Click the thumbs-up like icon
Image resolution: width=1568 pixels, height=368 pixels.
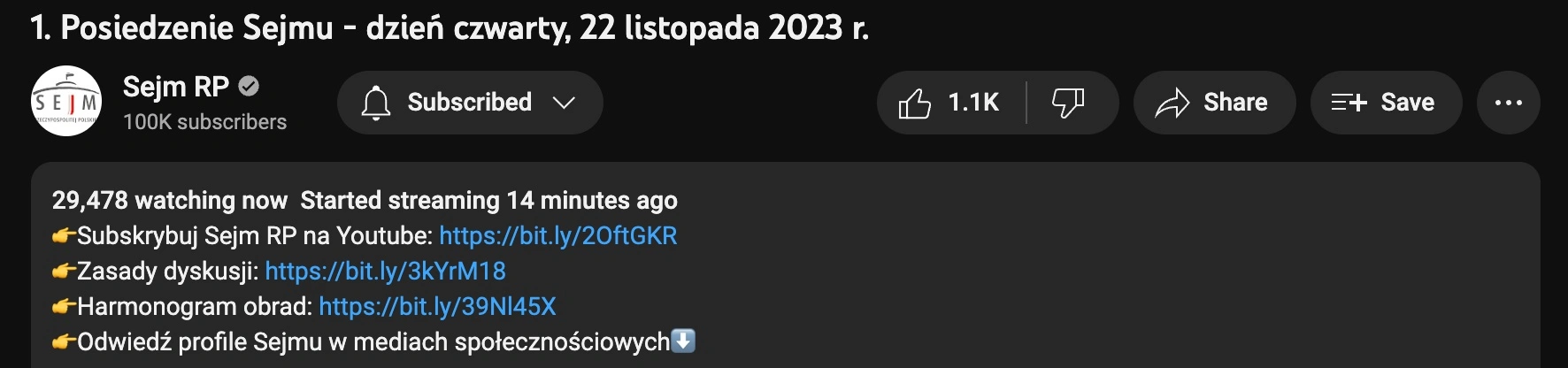pos(914,103)
